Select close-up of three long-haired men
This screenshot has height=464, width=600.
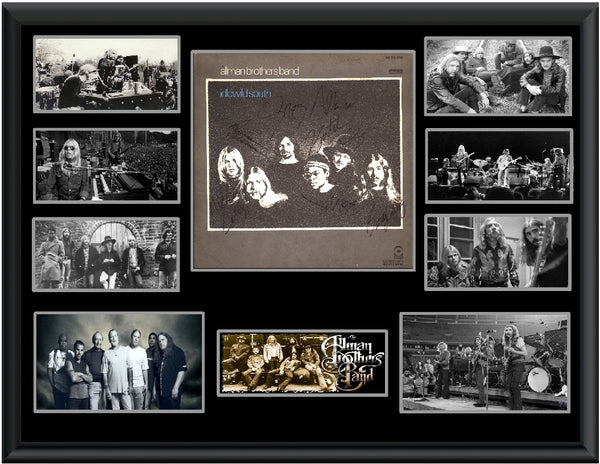pyautogui.click(x=498, y=252)
